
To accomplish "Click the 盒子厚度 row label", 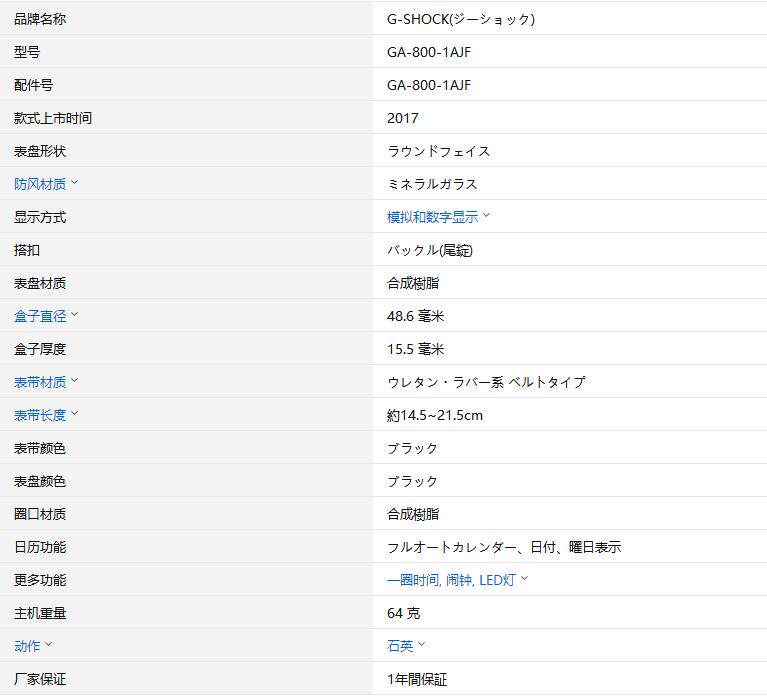I will (40, 349).
